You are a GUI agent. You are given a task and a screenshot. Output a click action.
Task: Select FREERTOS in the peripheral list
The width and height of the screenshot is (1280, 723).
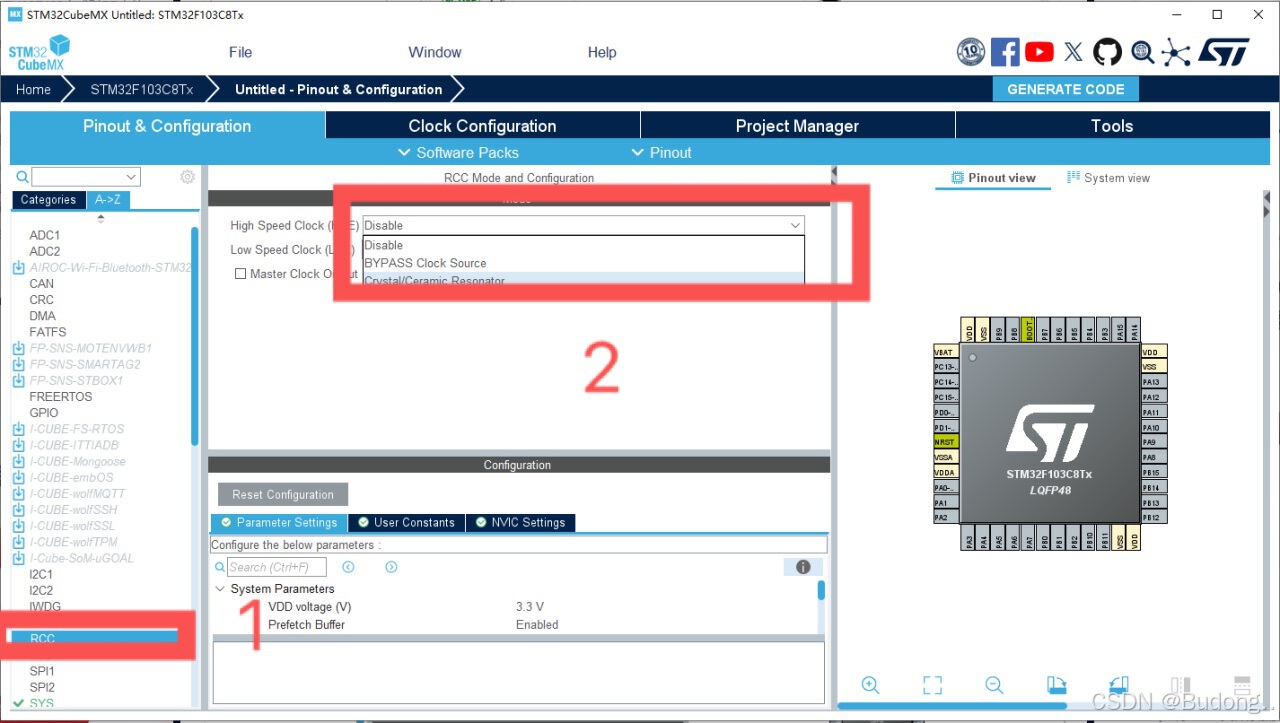tap(60, 397)
